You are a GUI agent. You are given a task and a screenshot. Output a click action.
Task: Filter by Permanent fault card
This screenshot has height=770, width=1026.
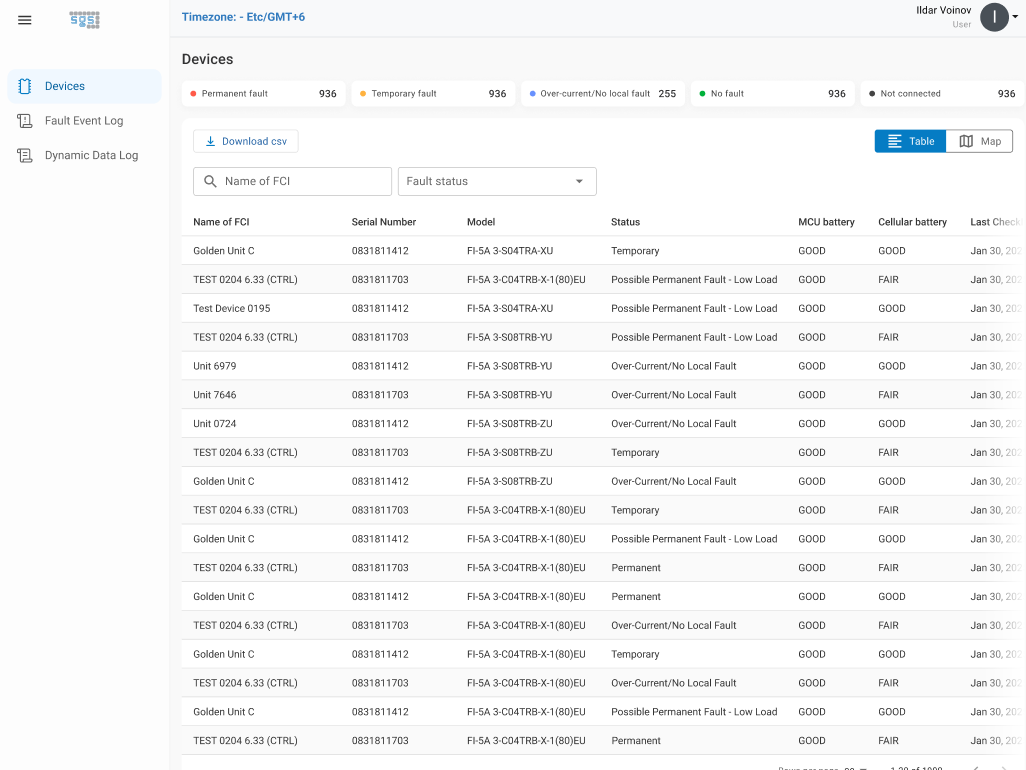264,94
